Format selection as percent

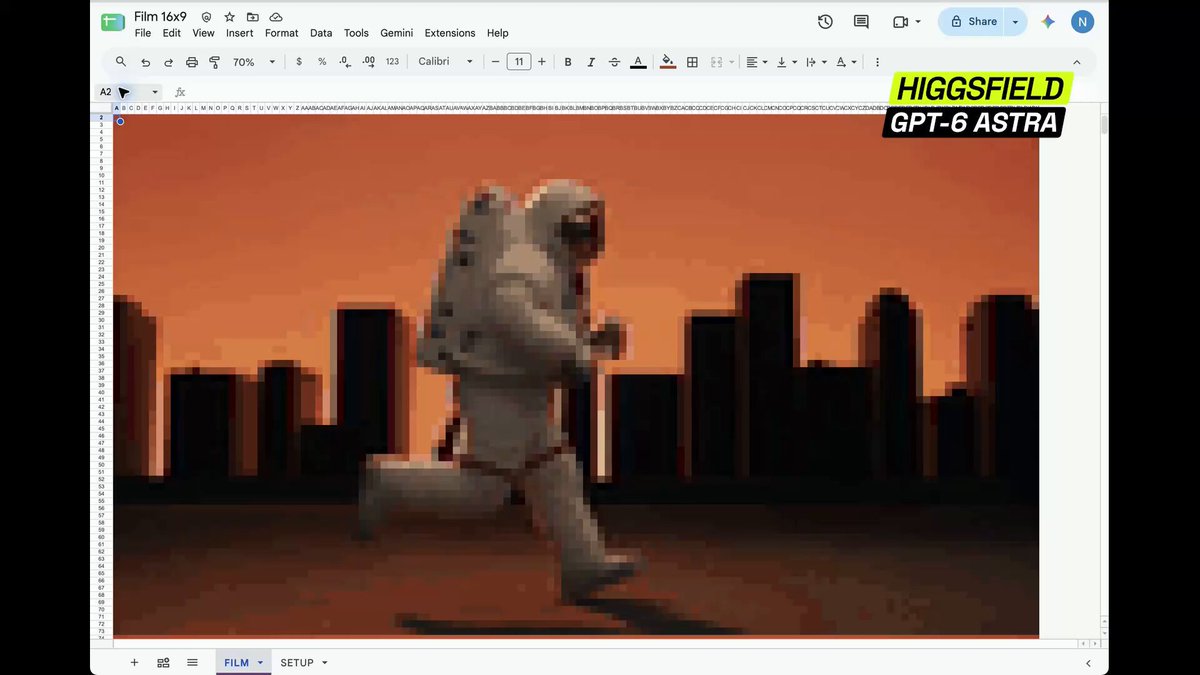(x=322, y=62)
